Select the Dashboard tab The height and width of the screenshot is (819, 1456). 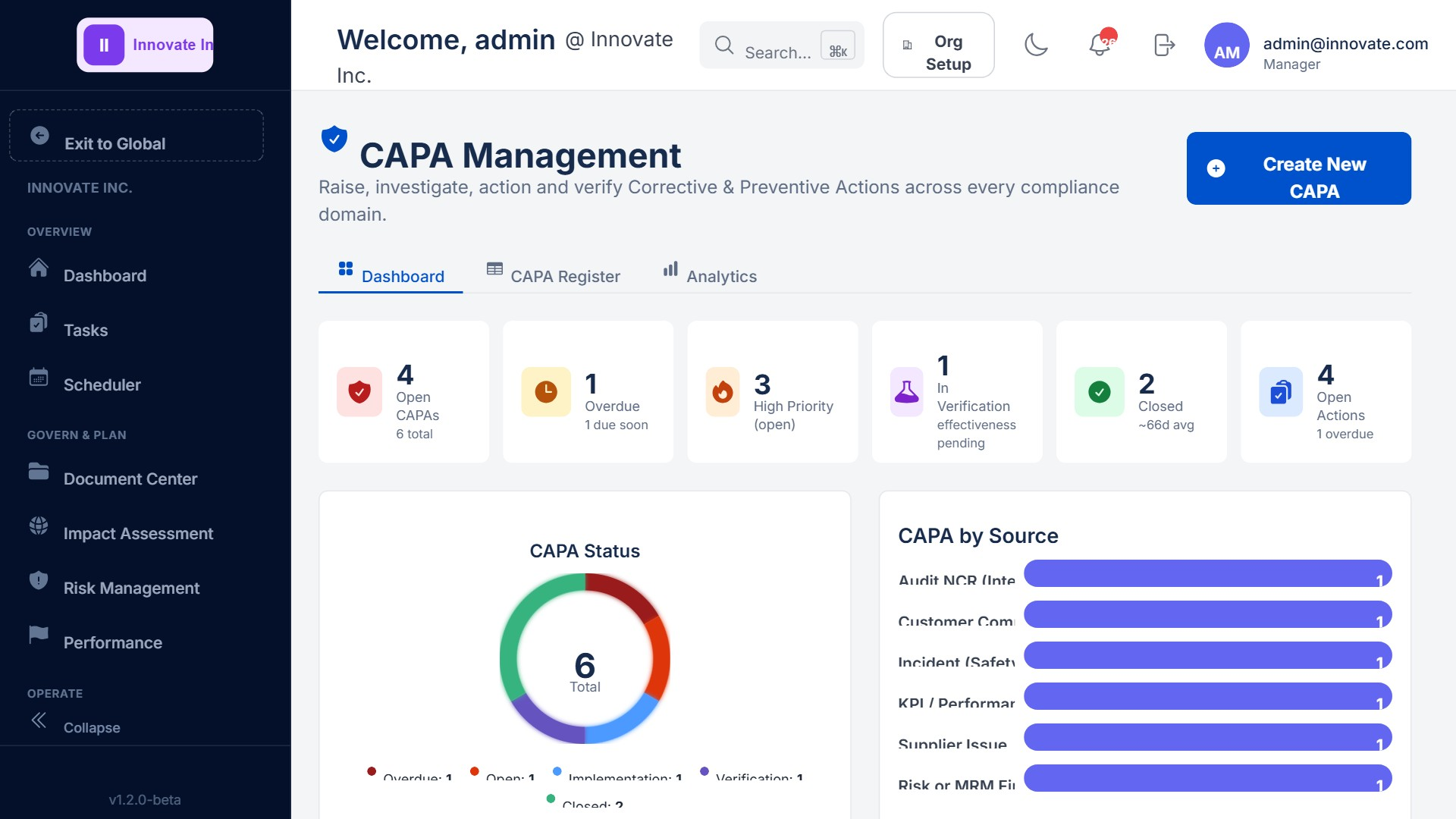coord(391,275)
